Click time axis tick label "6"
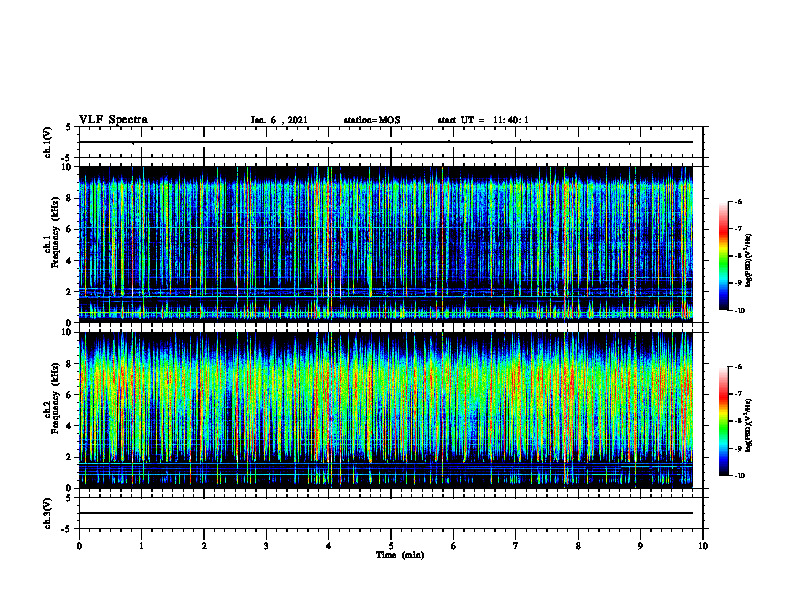The height and width of the screenshot is (612, 792). (x=454, y=546)
